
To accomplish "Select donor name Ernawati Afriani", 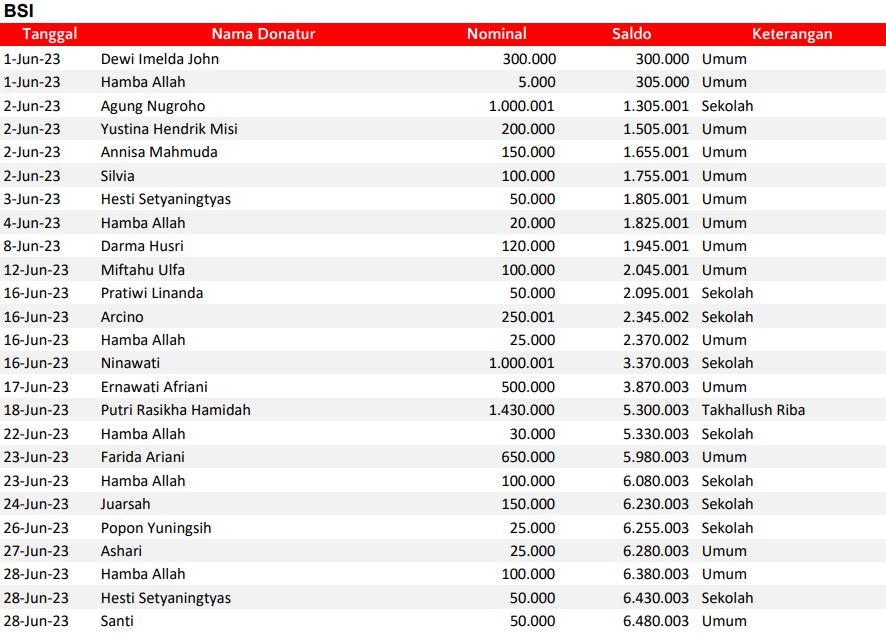I will (x=154, y=387).
